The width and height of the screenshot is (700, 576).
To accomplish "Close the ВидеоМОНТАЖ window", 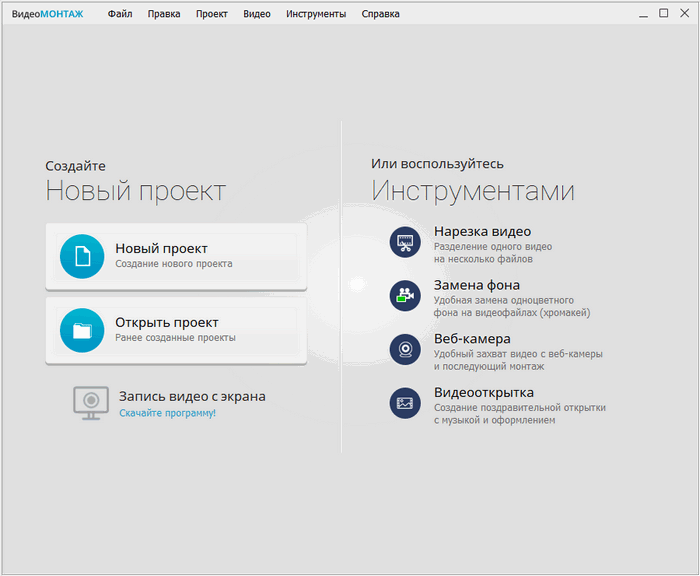I will click(x=684, y=13).
